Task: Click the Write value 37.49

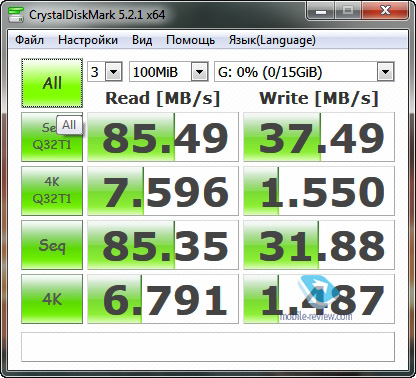Action: pyautogui.click(x=319, y=137)
